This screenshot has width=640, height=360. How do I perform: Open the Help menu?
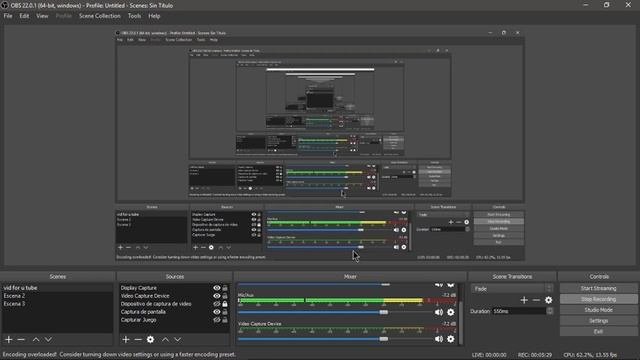(154, 16)
